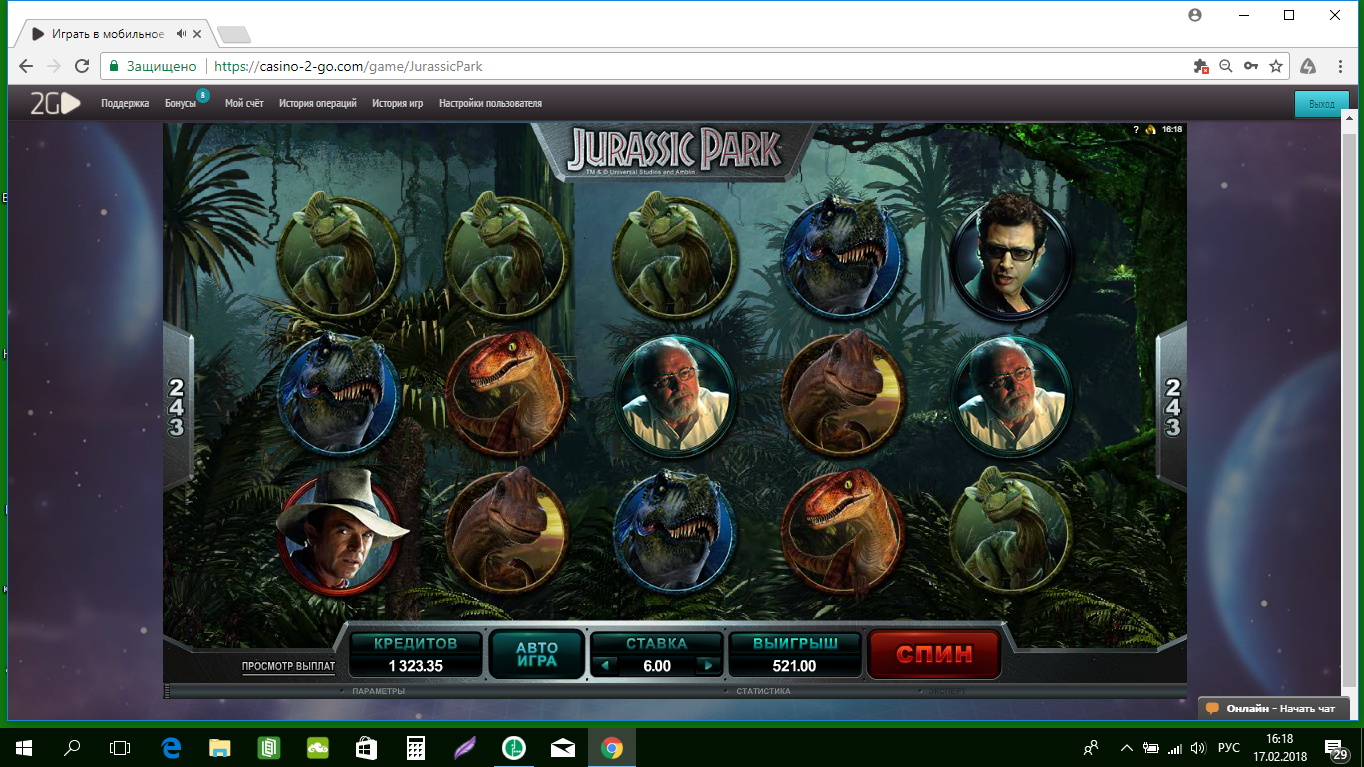Click the Кредитов value 1 323.35
Image resolution: width=1364 pixels, height=767 pixels.
415,666
